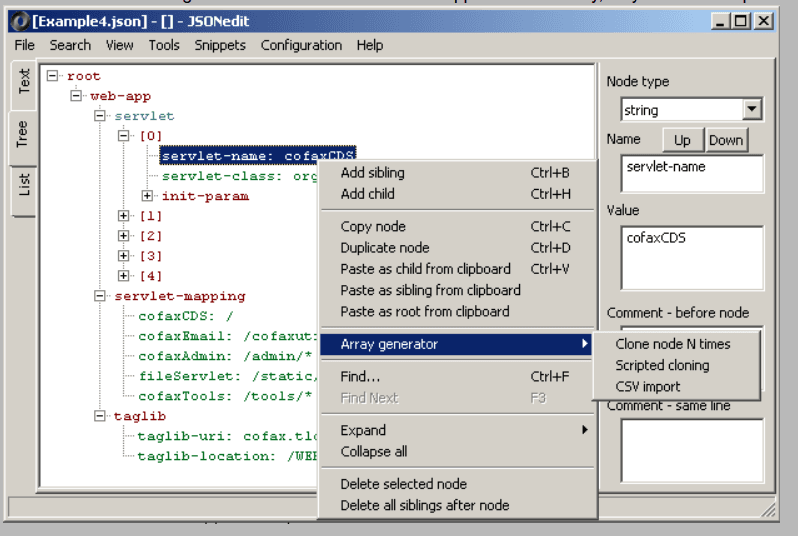Choose Add sibling from context menu
The height and width of the screenshot is (536, 798).
click(x=457, y=173)
